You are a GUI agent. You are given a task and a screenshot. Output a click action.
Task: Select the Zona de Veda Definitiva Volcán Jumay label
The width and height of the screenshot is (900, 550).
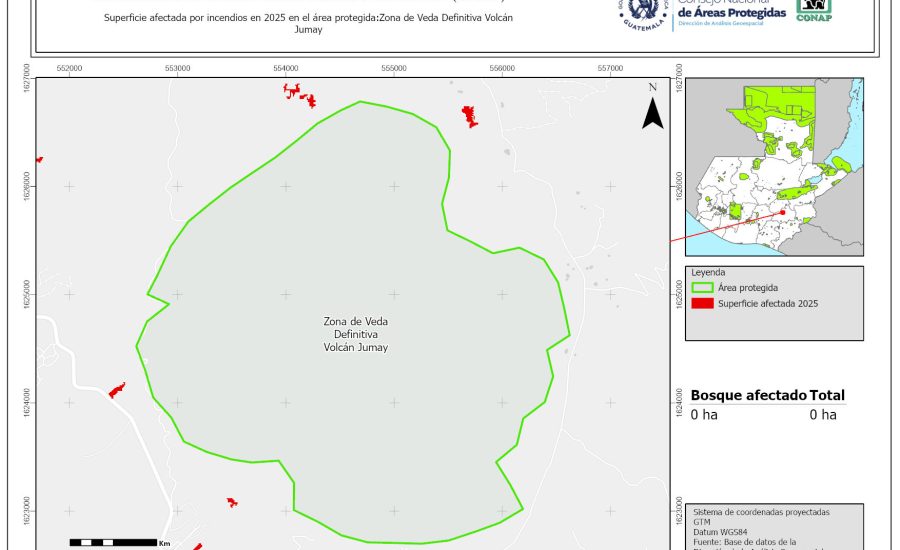click(x=355, y=334)
